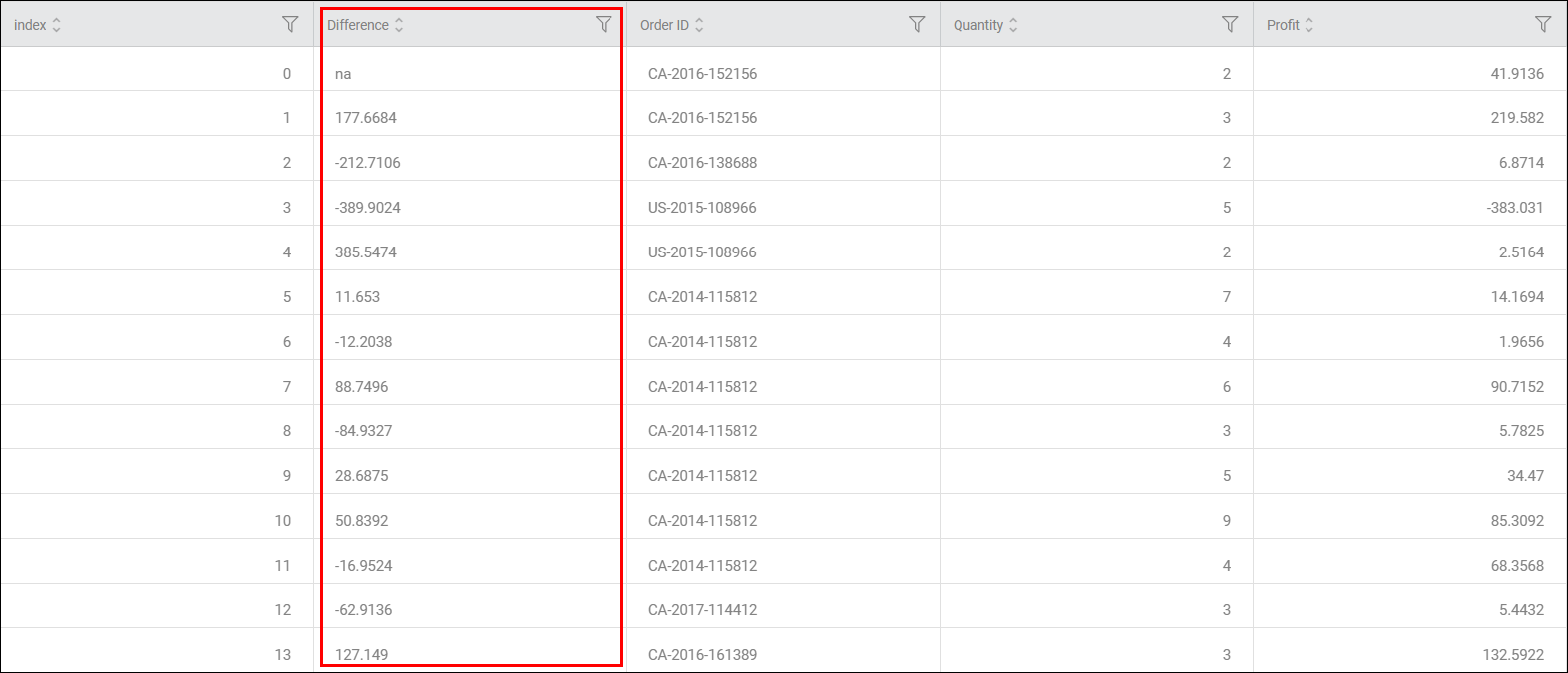Screen dimensions: 1568x673
Task: Click Profit value 41.9136
Action: 1517,74
